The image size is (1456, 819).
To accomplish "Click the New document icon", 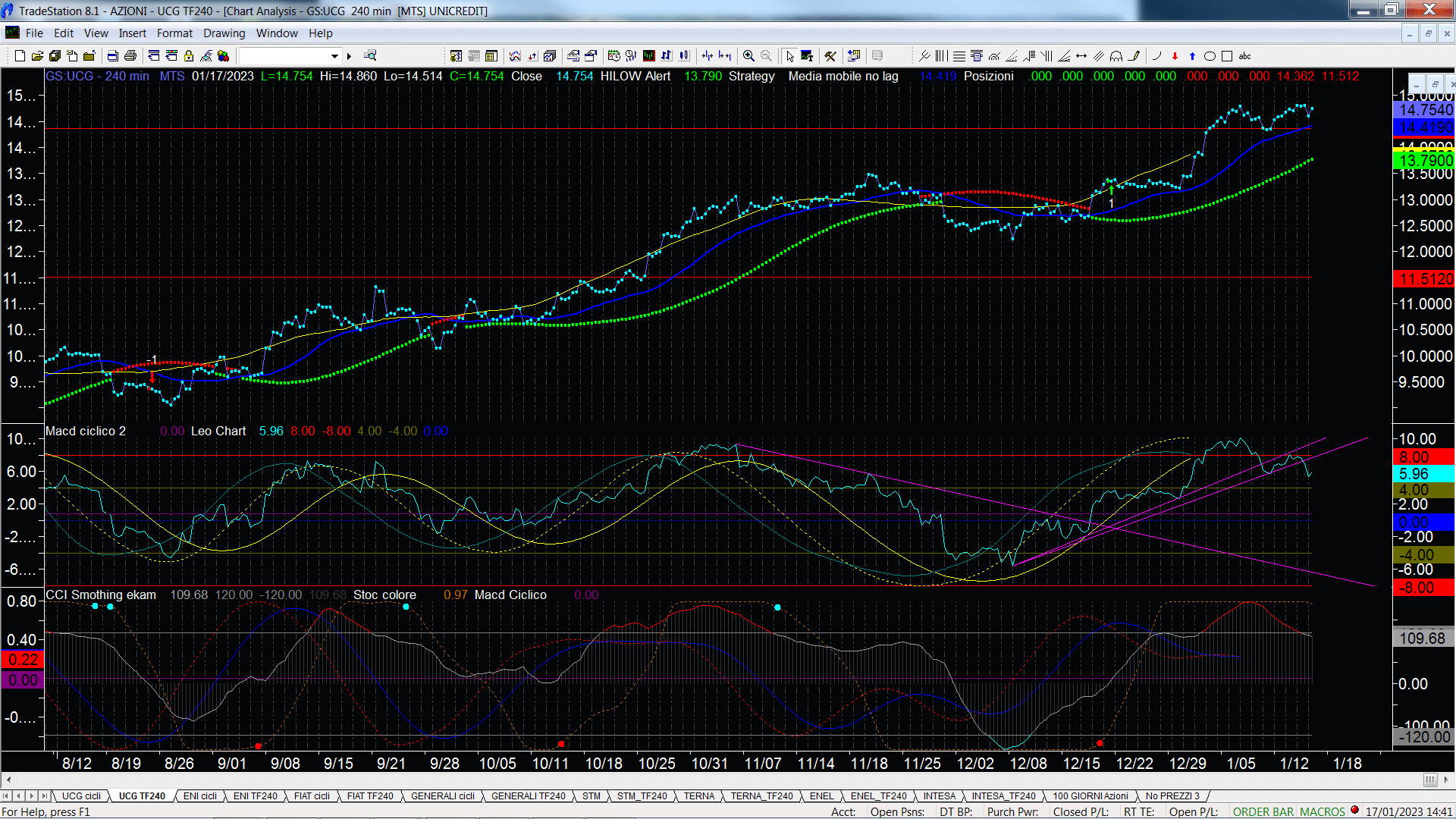I will point(20,55).
